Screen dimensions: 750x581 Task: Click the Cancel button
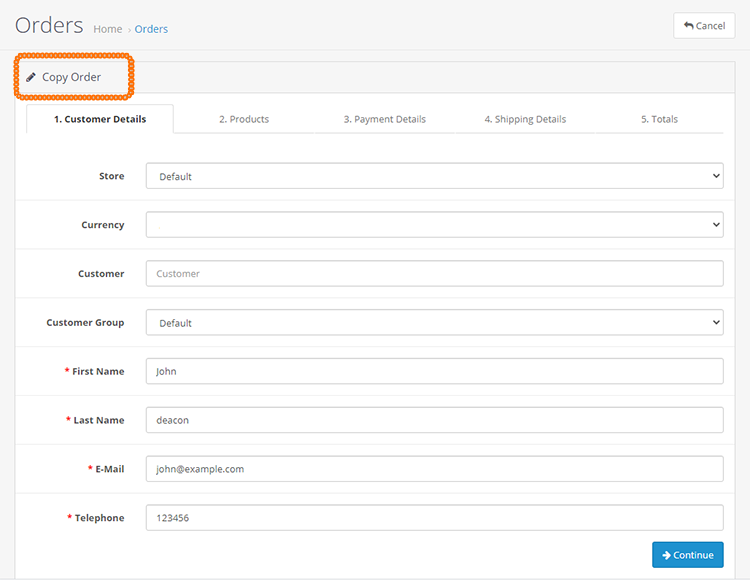point(704,26)
